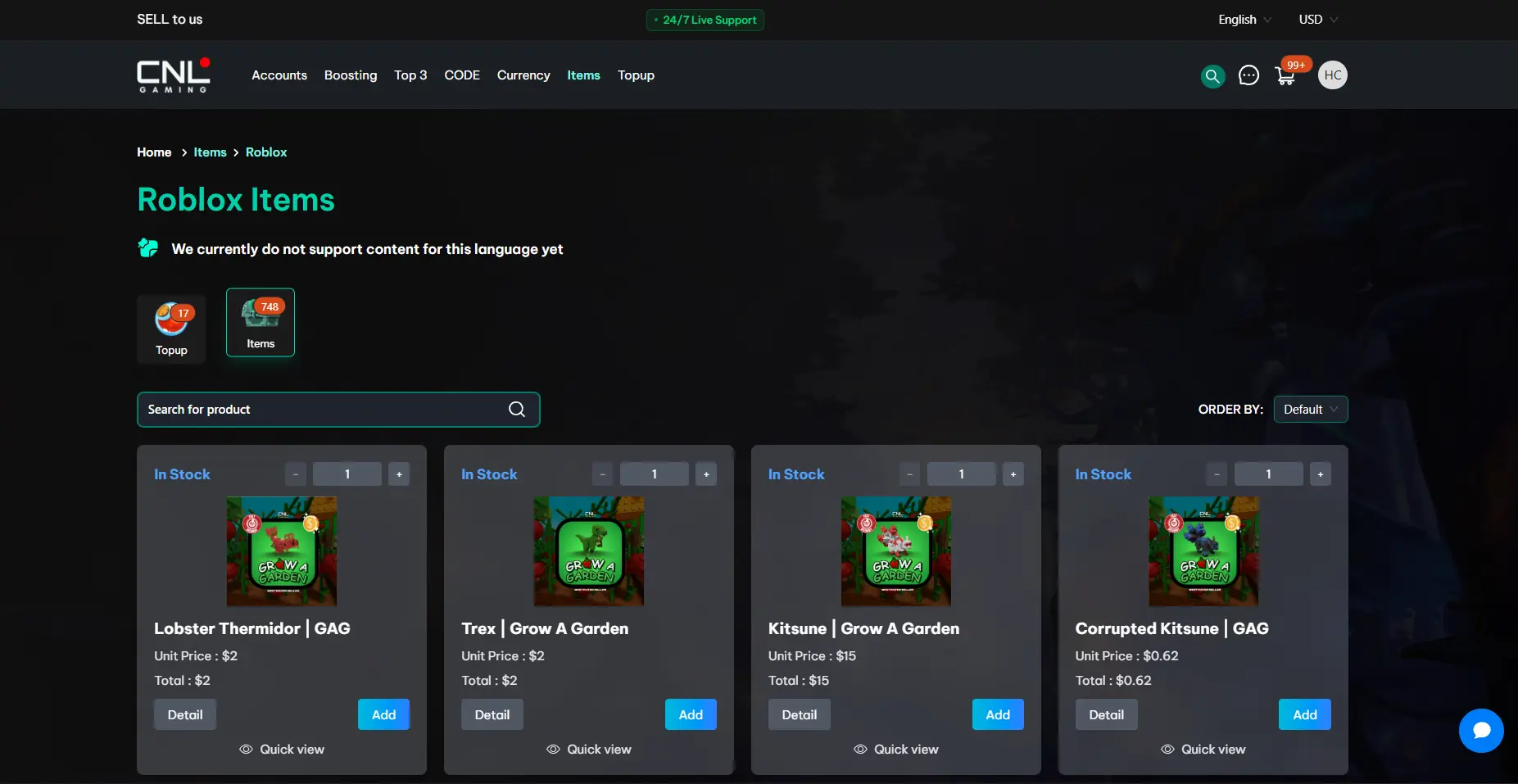Click the Roblox breadcrumb
Screen dimensions: 1518x784
pos(266,152)
